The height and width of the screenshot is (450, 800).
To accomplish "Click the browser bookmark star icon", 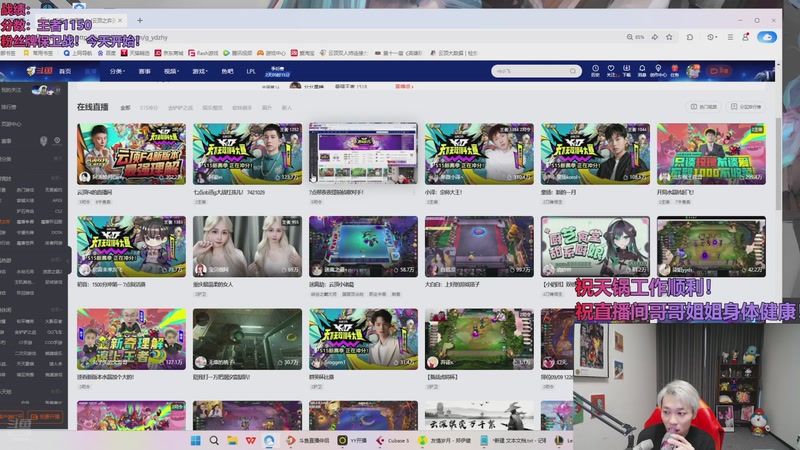I will tap(669, 37).
